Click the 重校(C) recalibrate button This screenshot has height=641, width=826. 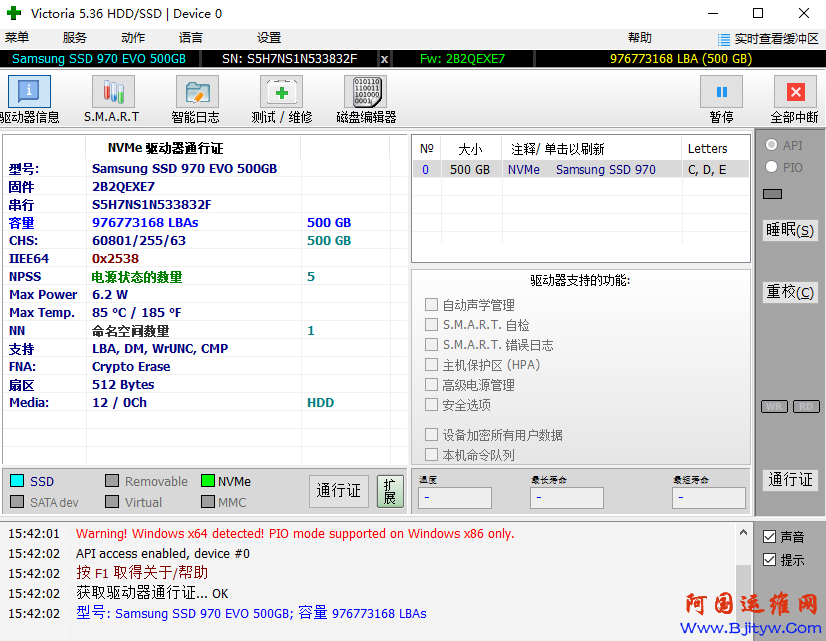[x=790, y=292]
